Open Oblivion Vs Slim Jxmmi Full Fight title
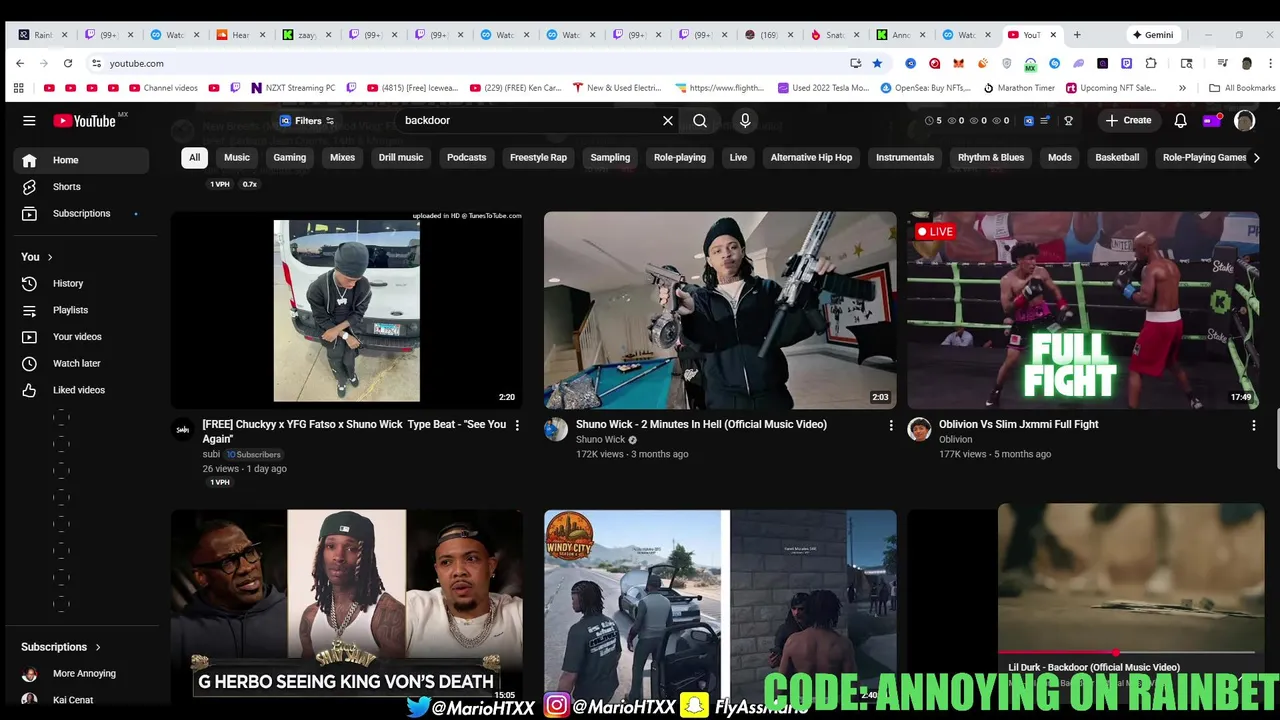 coord(1018,425)
